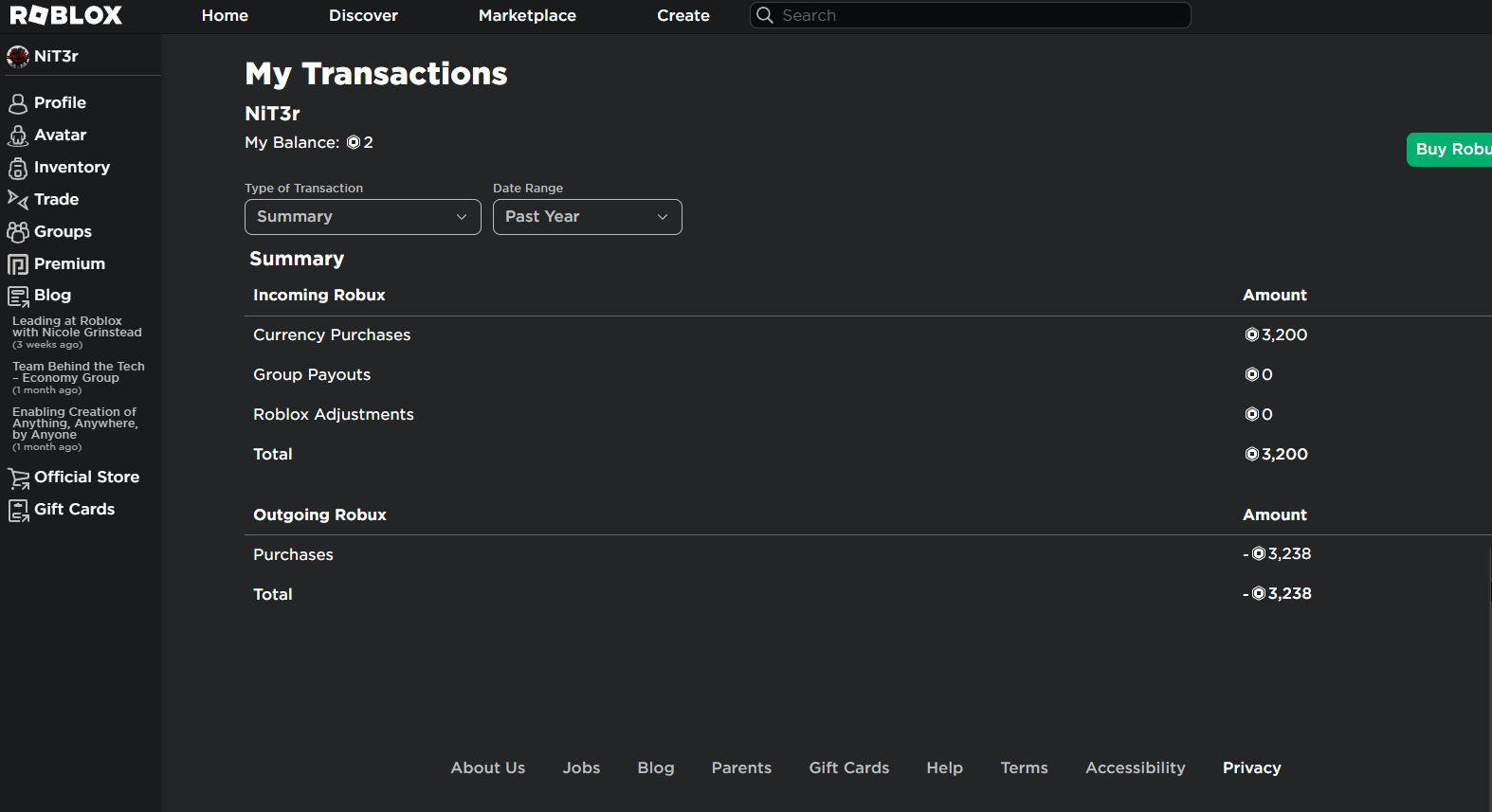Open the Privacy footer link
This screenshot has width=1492, height=812.
1251,767
